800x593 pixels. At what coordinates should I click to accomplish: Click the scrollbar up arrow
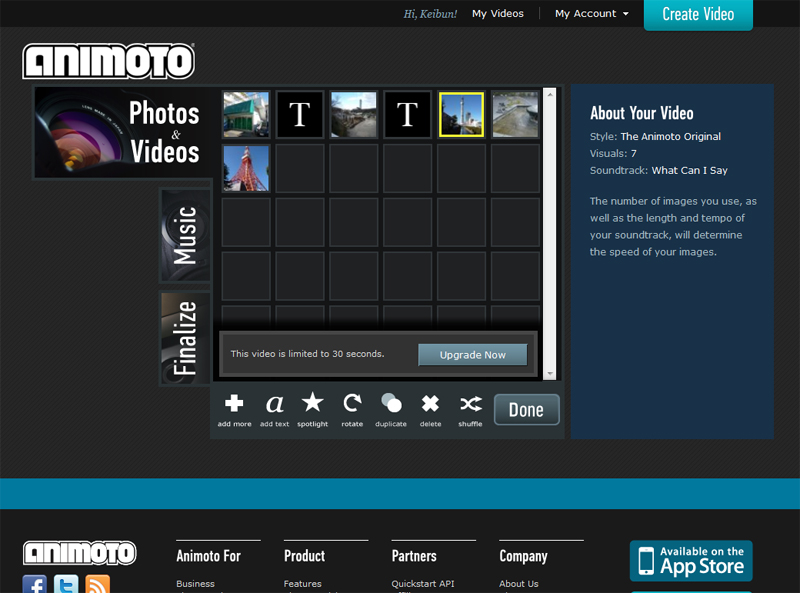tap(549, 94)
